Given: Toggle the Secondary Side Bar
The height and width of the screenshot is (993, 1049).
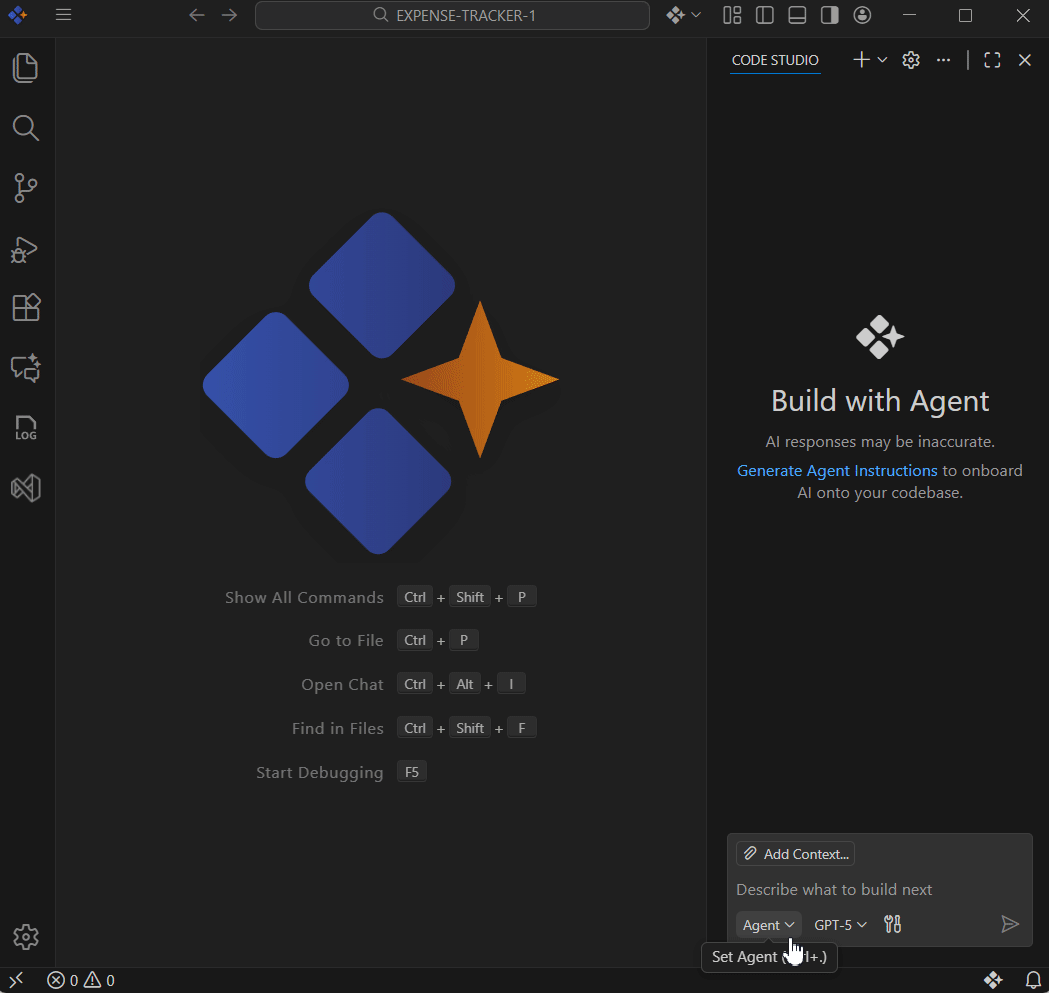Looking at the screenshot, I should pos(829,15).
